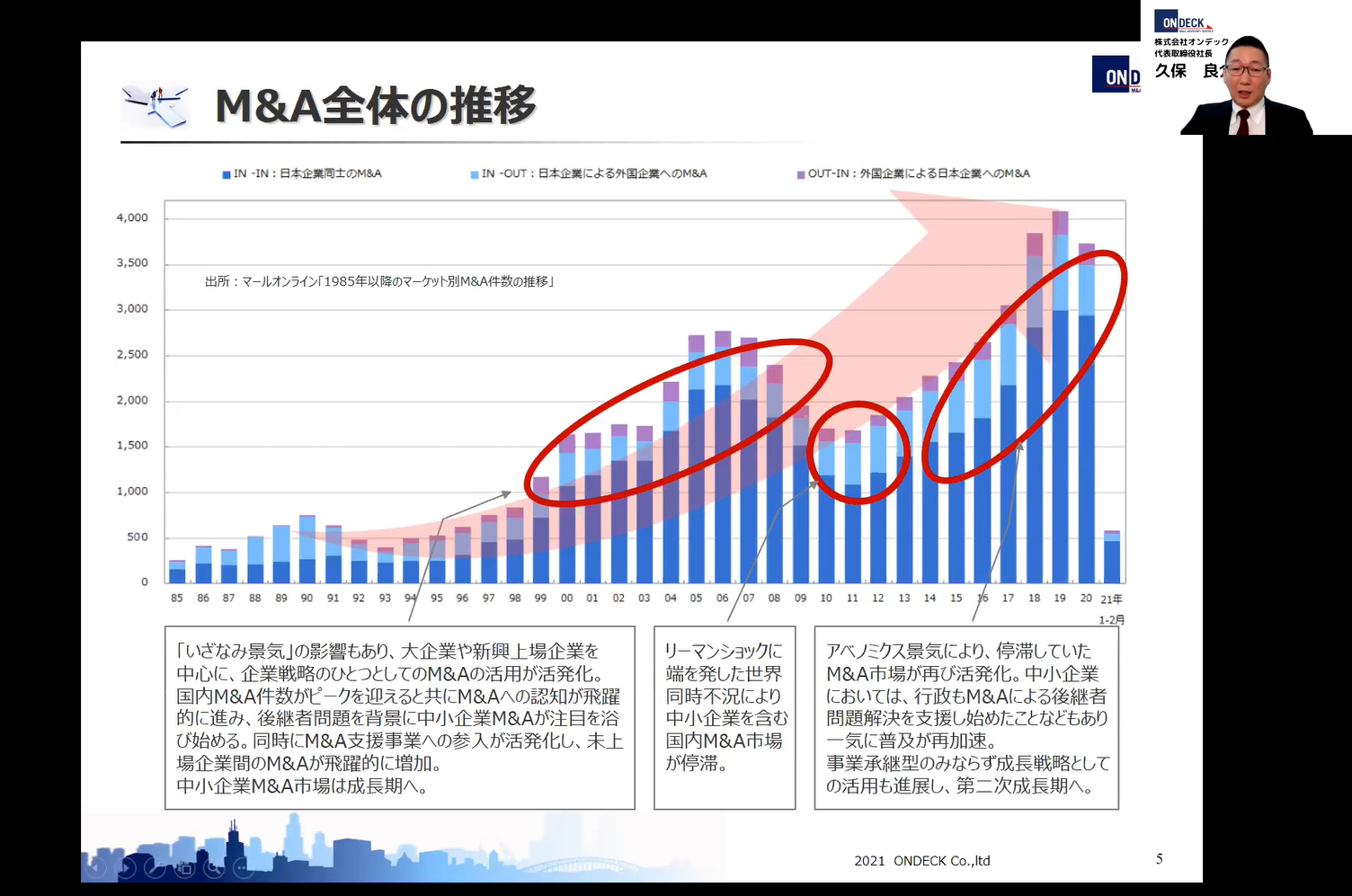This screenshot has height=896, width=1352.
Task: Open more slideshow options ellipsis
Action: tap(242, 867)
